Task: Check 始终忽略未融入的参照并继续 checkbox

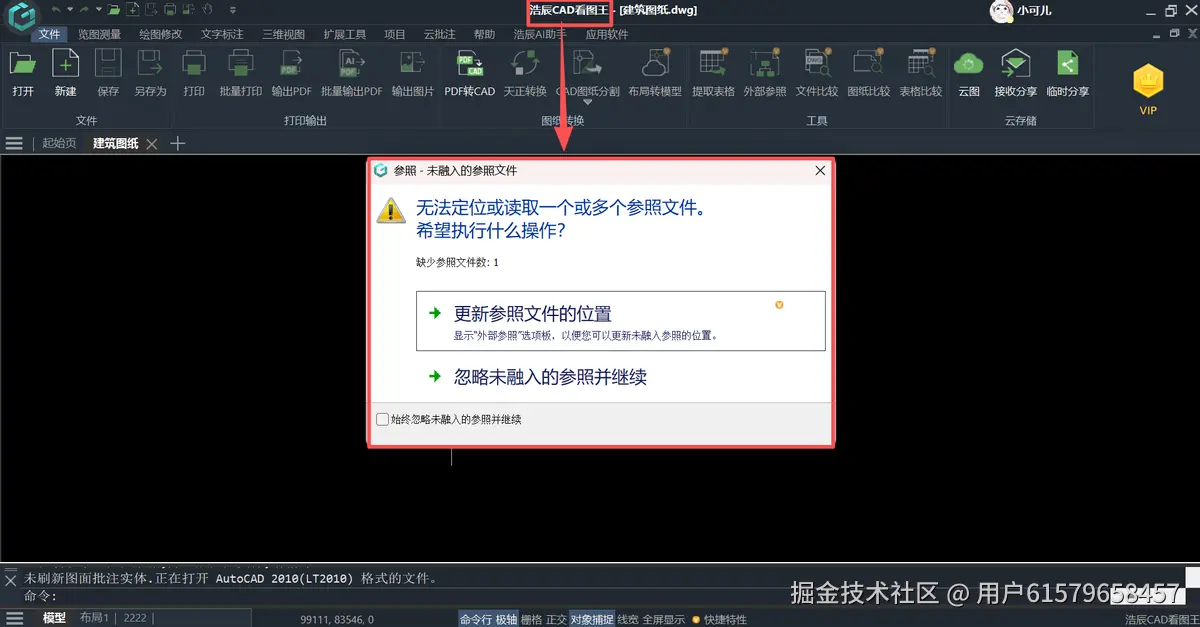Action: click(x=382, y=420)
